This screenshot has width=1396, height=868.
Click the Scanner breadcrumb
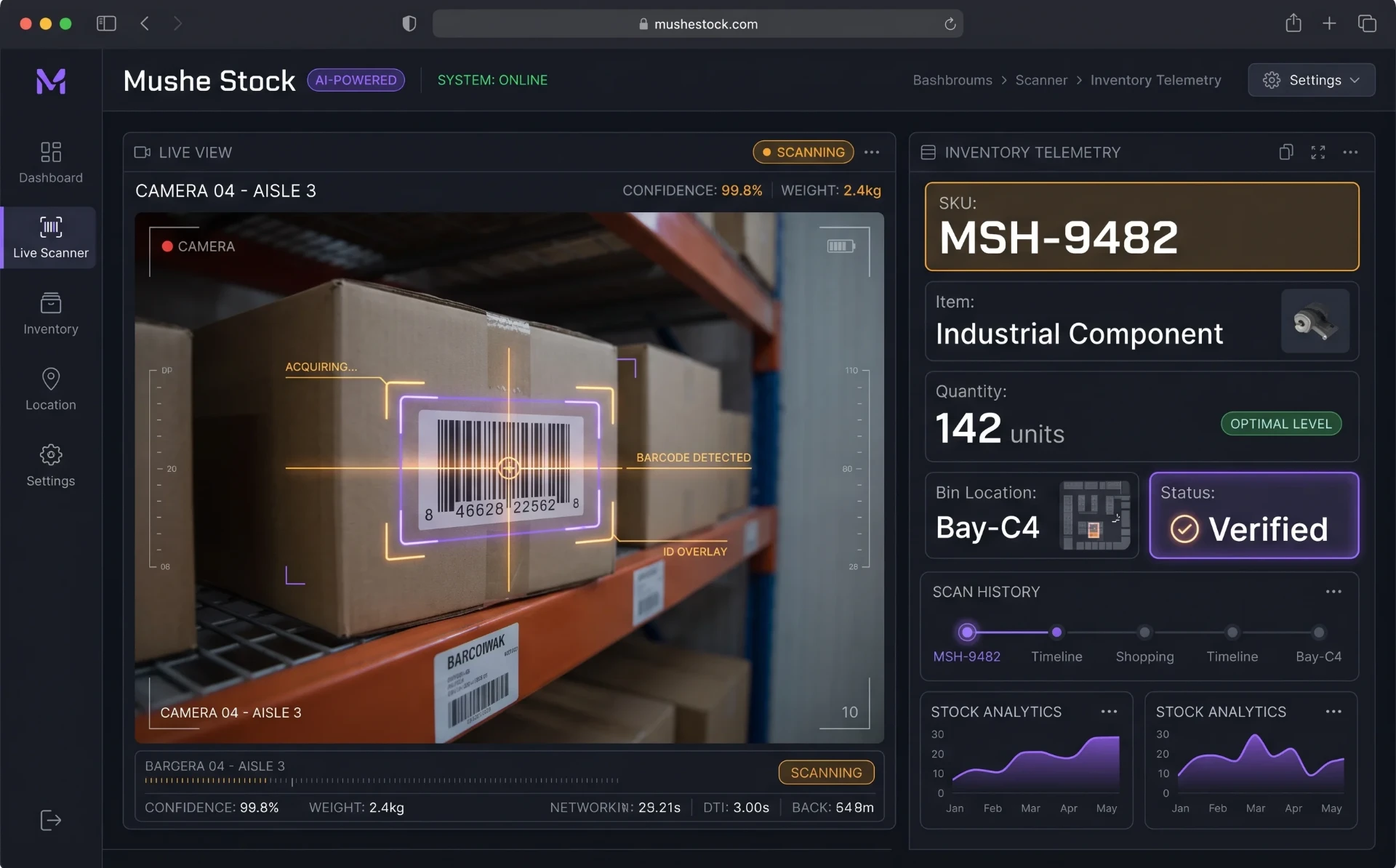point(1041,80)
